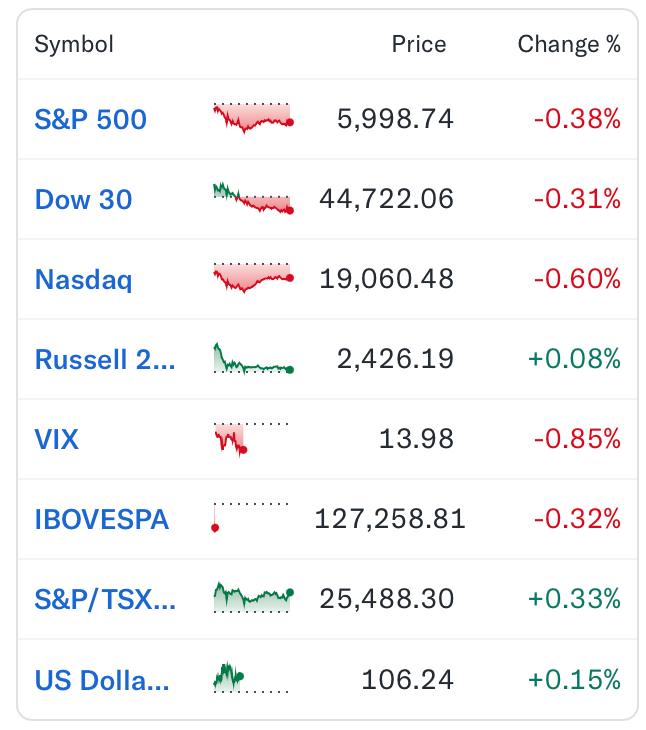The width and height of the screenshot is (646, 730).
Task: Click the Dow 30 sparkline chart
Action: pos(253,198)
